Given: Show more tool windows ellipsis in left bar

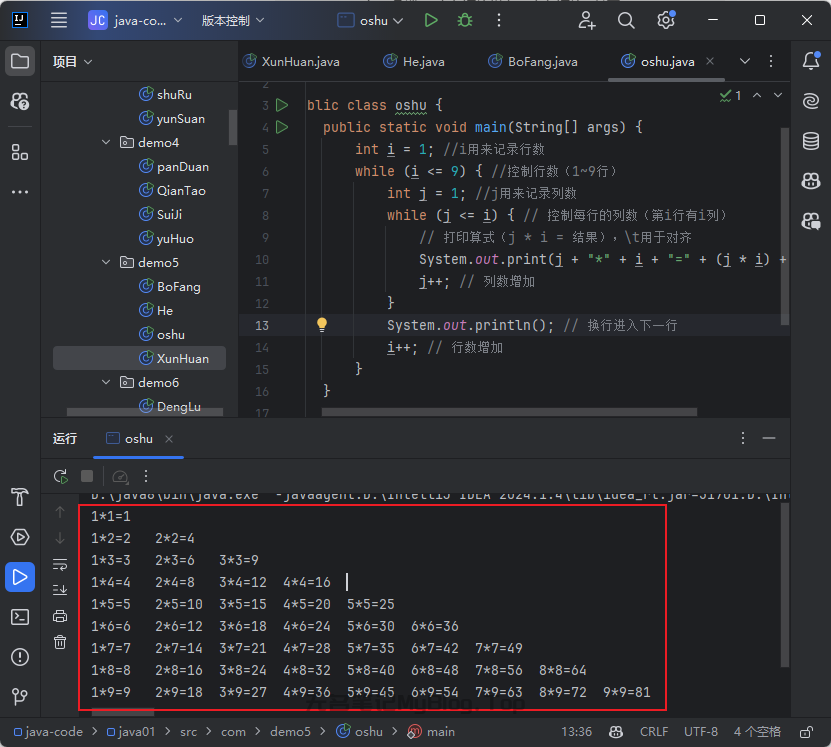Looking at the screenshot, I should [20, 192].
